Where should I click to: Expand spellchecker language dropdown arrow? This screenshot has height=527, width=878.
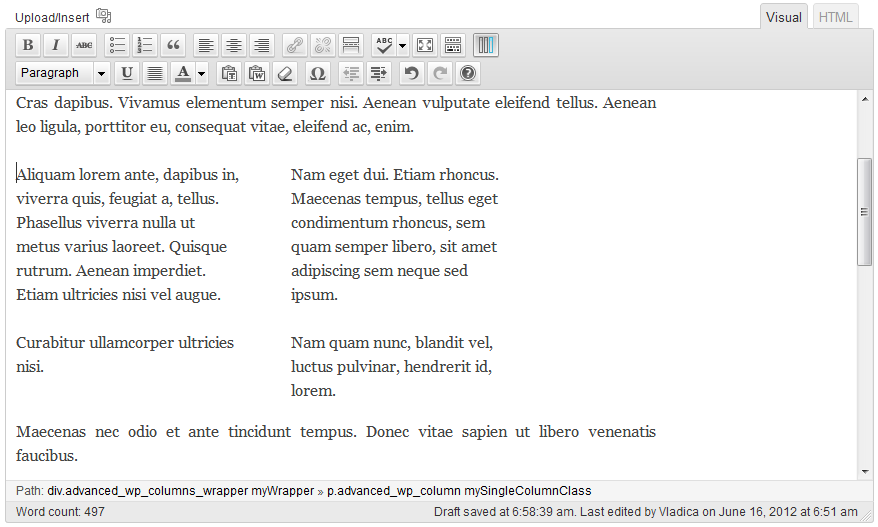point(403,45)
